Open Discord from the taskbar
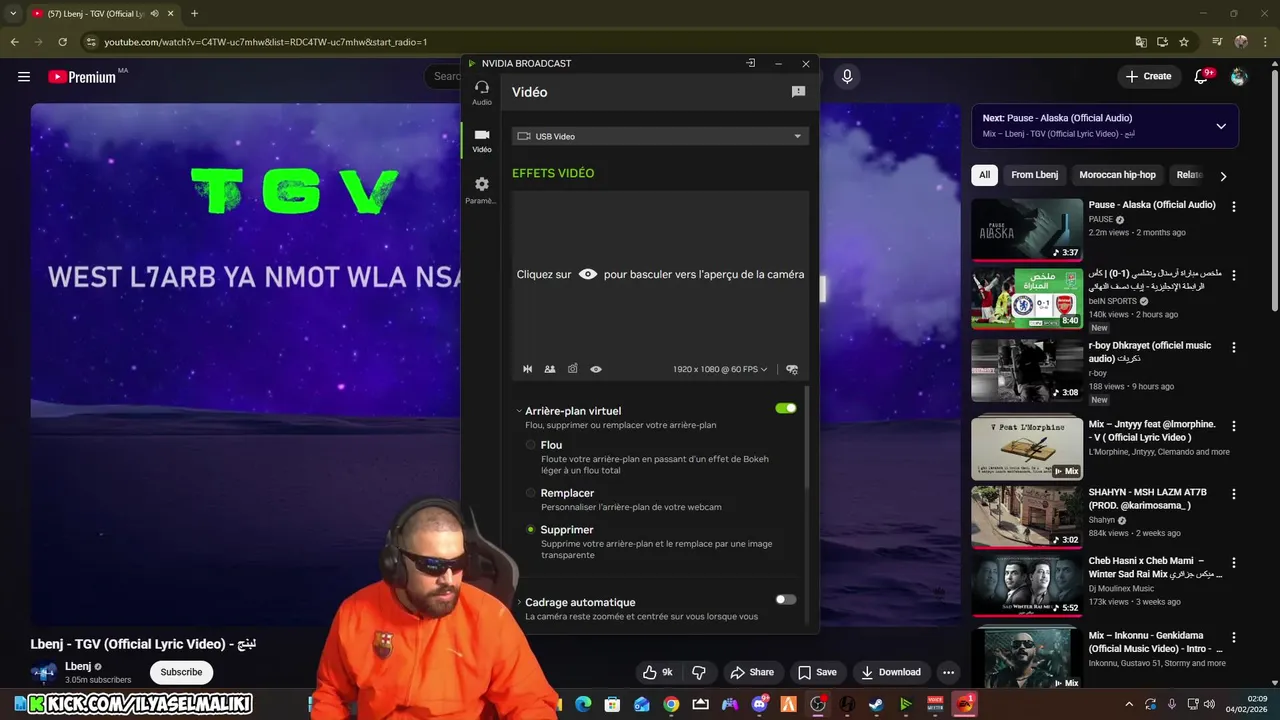 click(x=759, y=704)
